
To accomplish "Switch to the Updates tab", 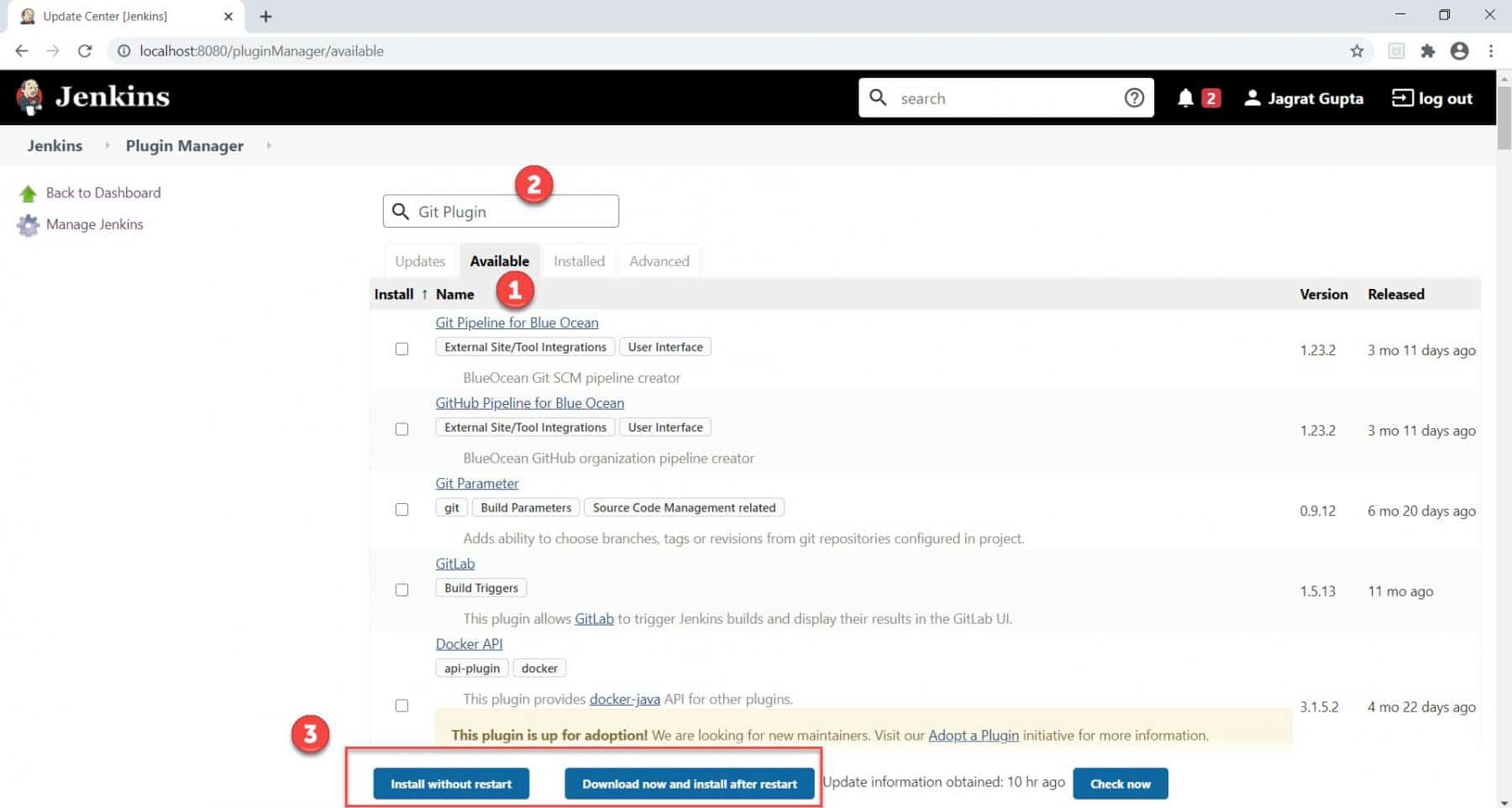I will [x=419, y=260].
